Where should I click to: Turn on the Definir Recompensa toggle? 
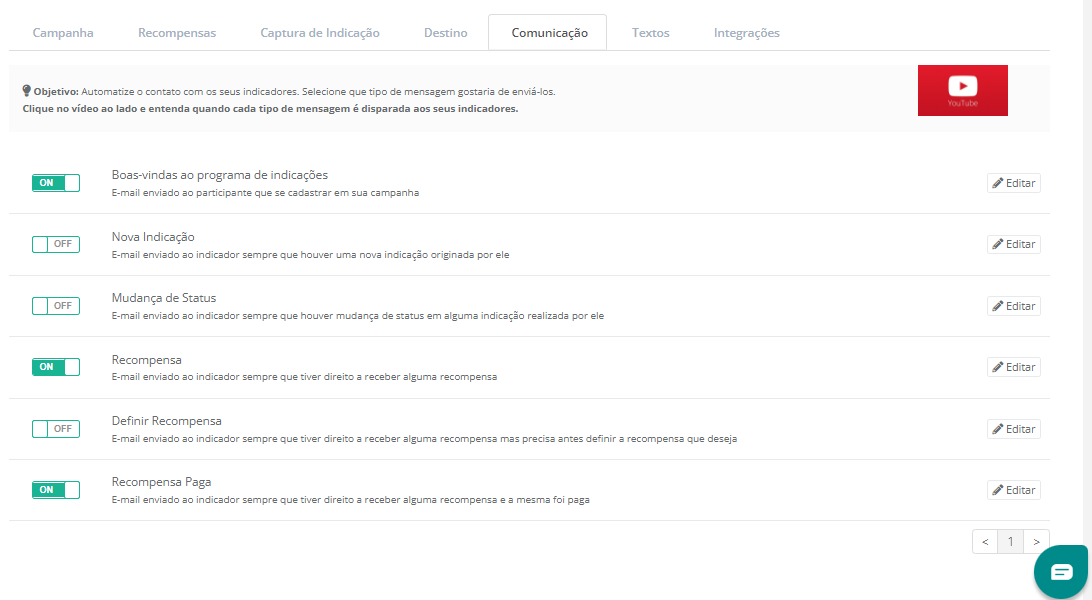[x=56, y=429]
